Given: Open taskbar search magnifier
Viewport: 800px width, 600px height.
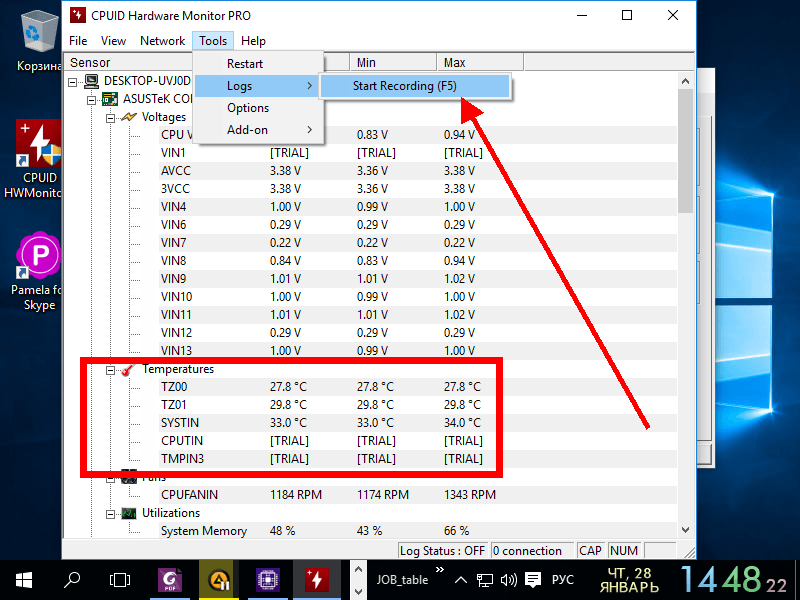Looking at the screenshot, I should tap(72, 580).
